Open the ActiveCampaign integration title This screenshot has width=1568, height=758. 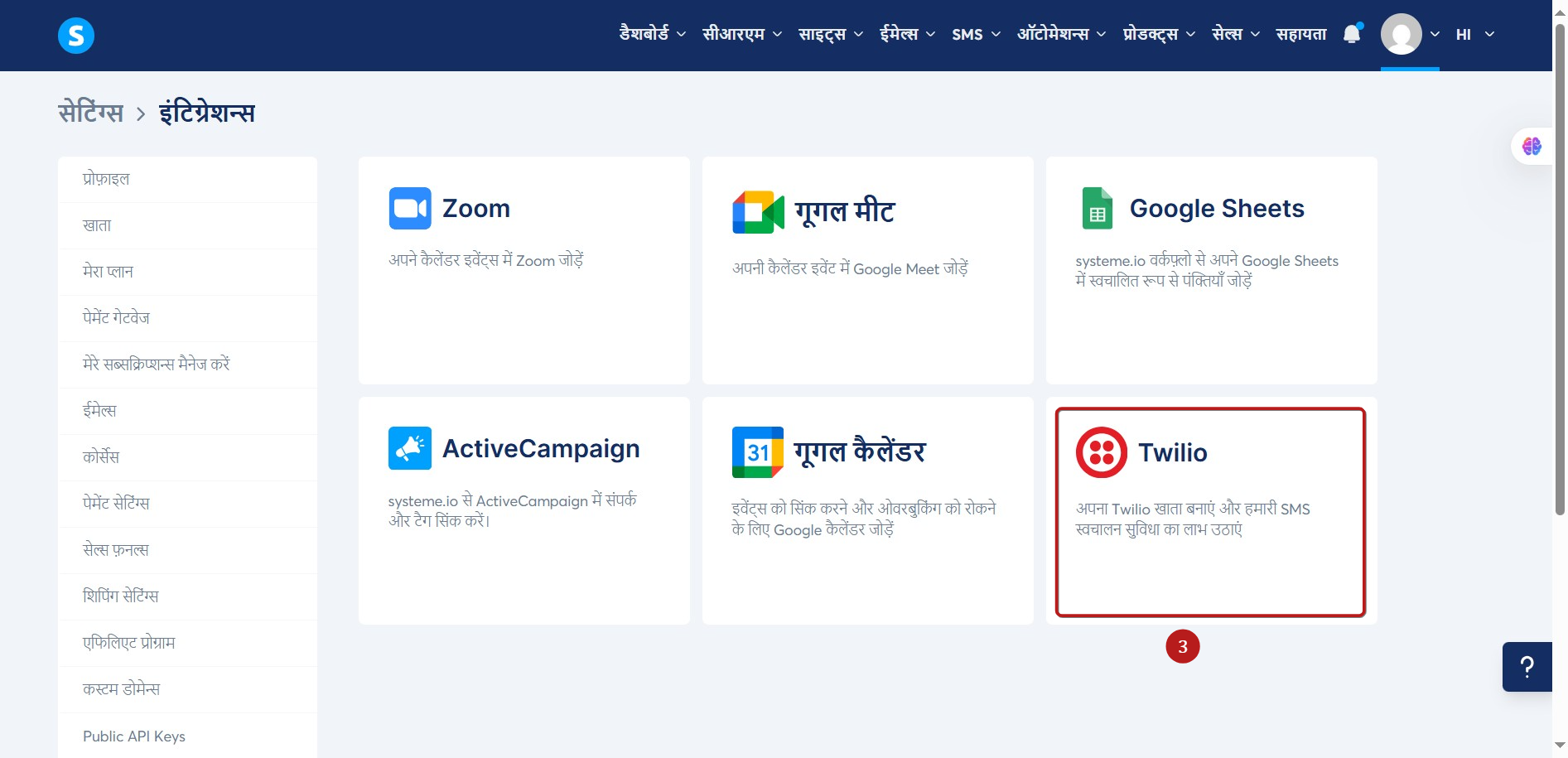click(541, 448)
